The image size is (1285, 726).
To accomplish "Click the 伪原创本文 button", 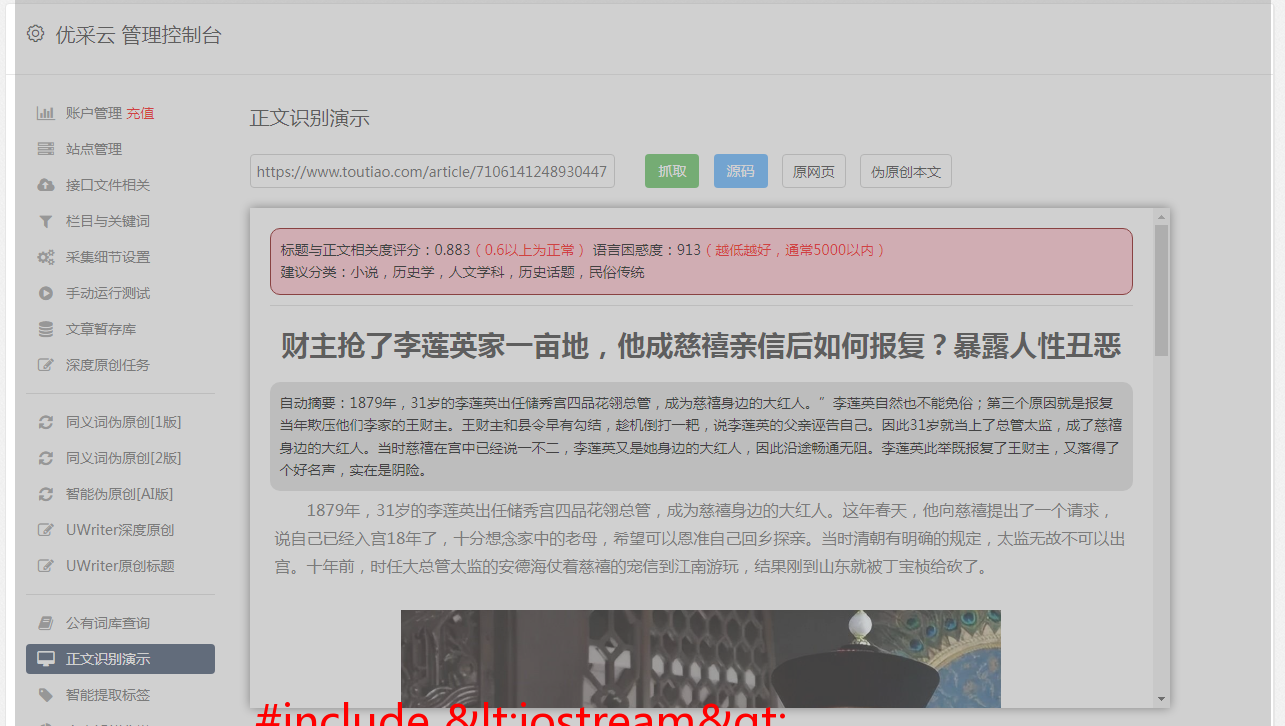I will [x=906, y=171].
